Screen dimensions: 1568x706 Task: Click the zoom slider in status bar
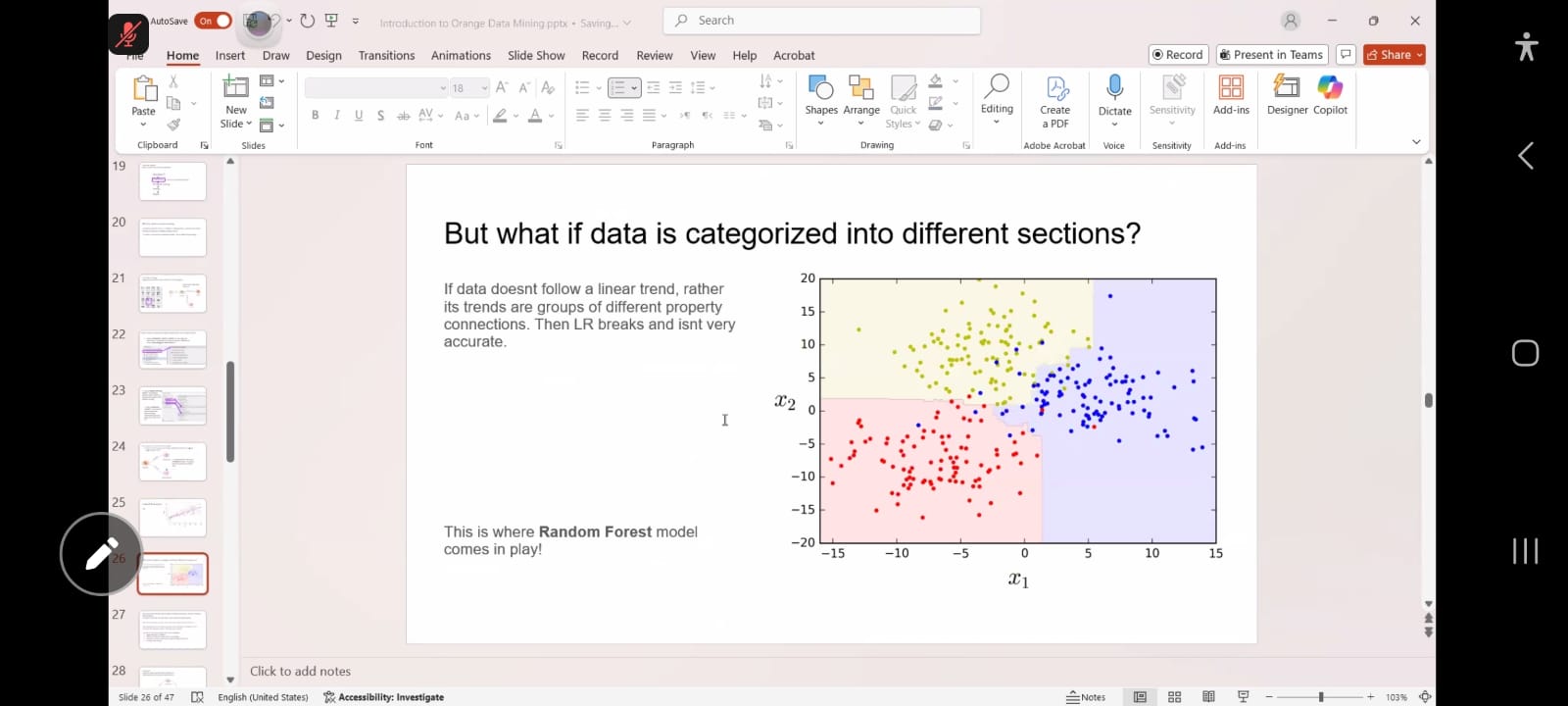pyautogui.click(x=1320, y=697)
